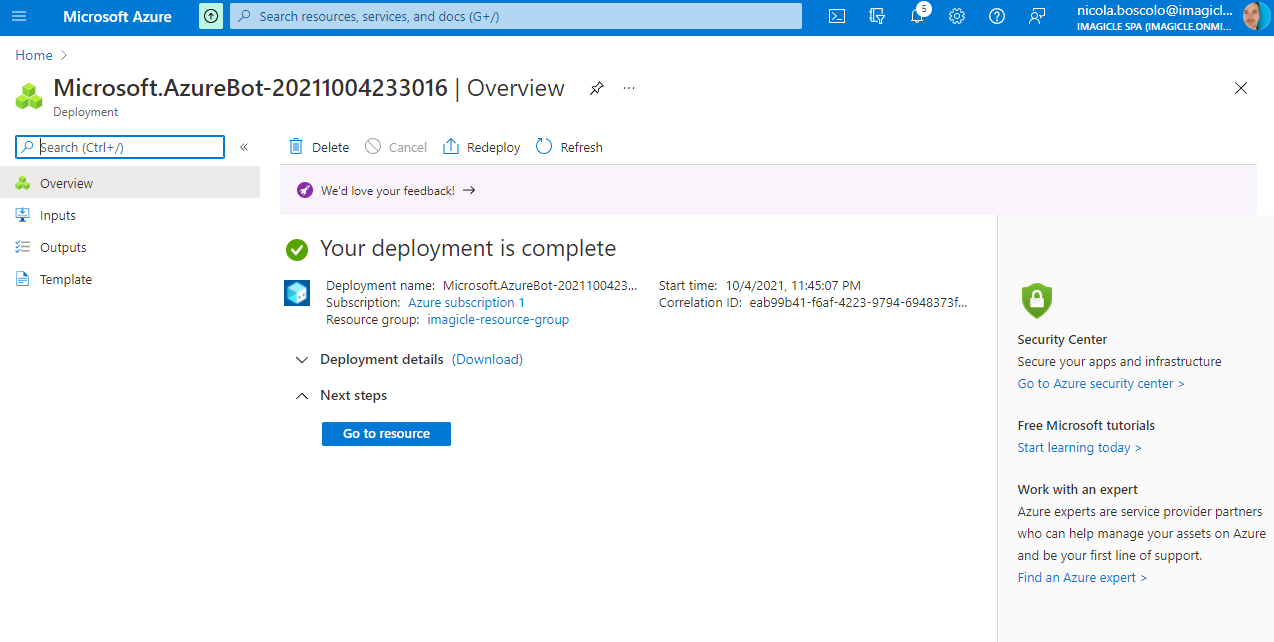Viewport: 1274px width, 642px height.
Task: Open Template in the side menu
Action: pyautogui.click(x=66, y=280)
